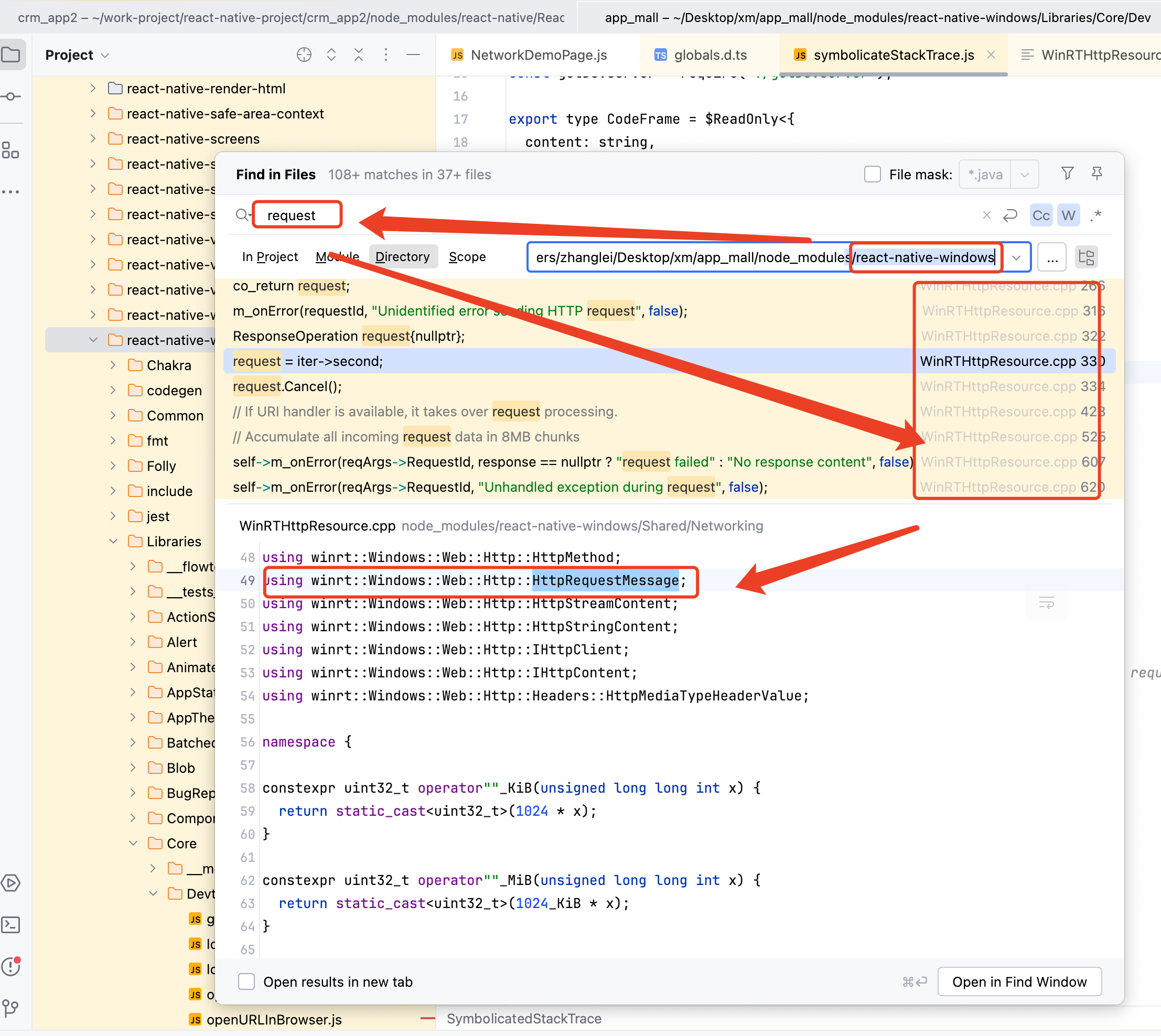
Task: Enable the File mask checkbox
Action: pos(872,174)
